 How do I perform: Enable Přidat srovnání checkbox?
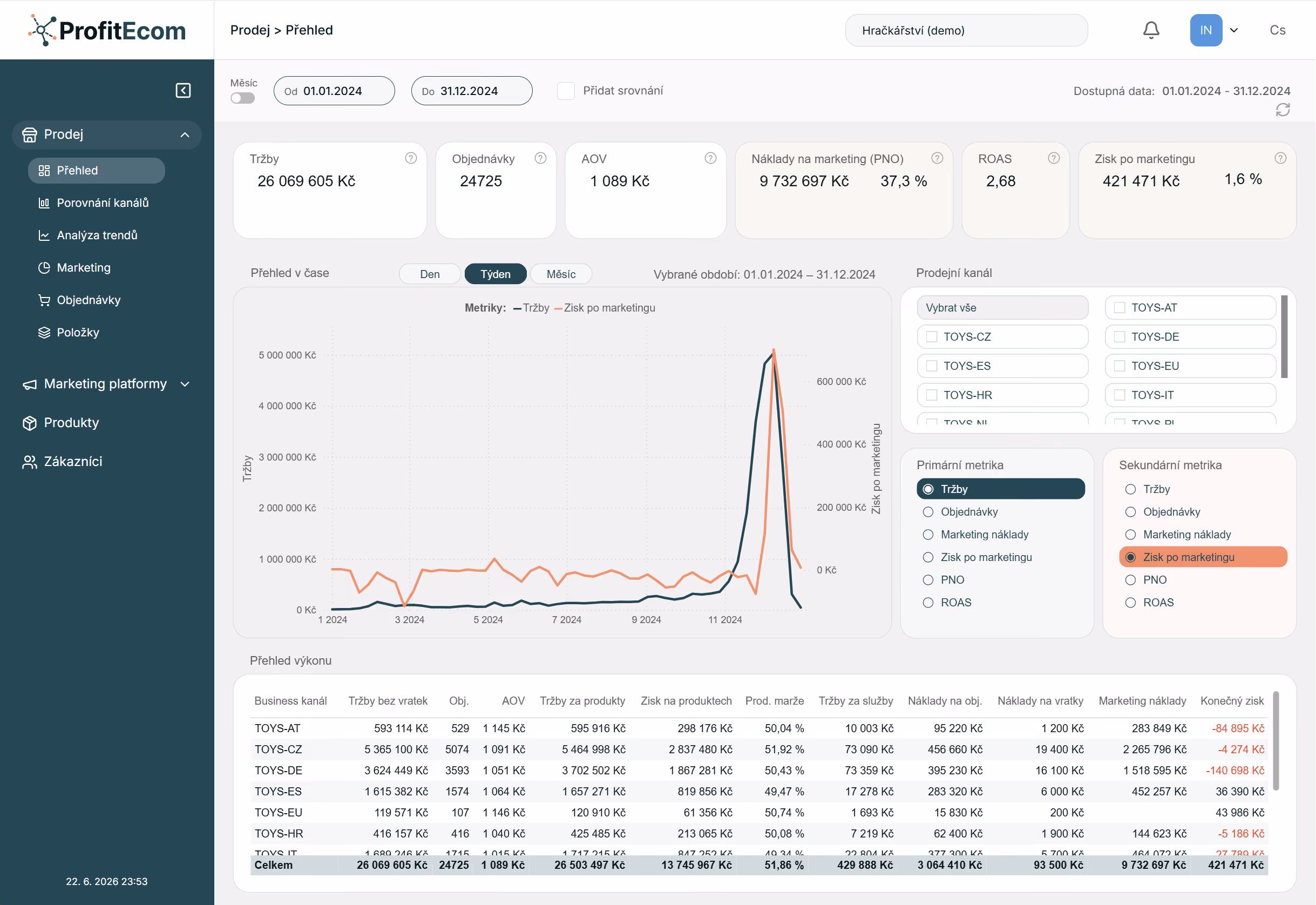click(566, 91)
